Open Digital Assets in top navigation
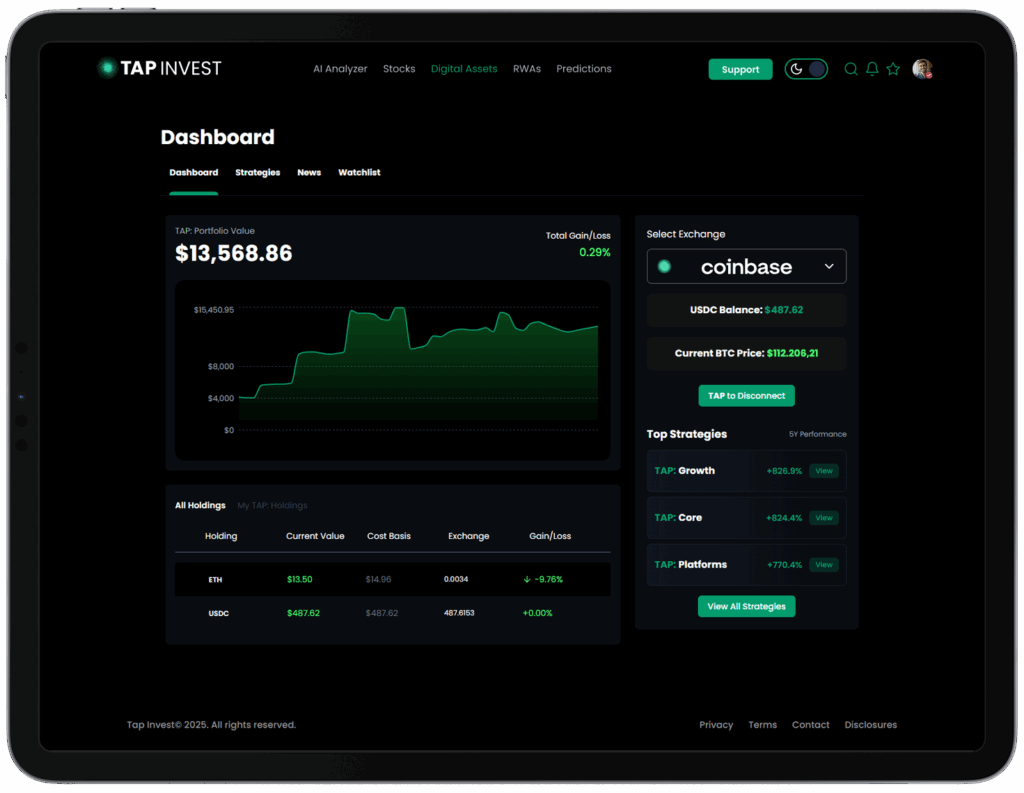 [x=464, y=69]
